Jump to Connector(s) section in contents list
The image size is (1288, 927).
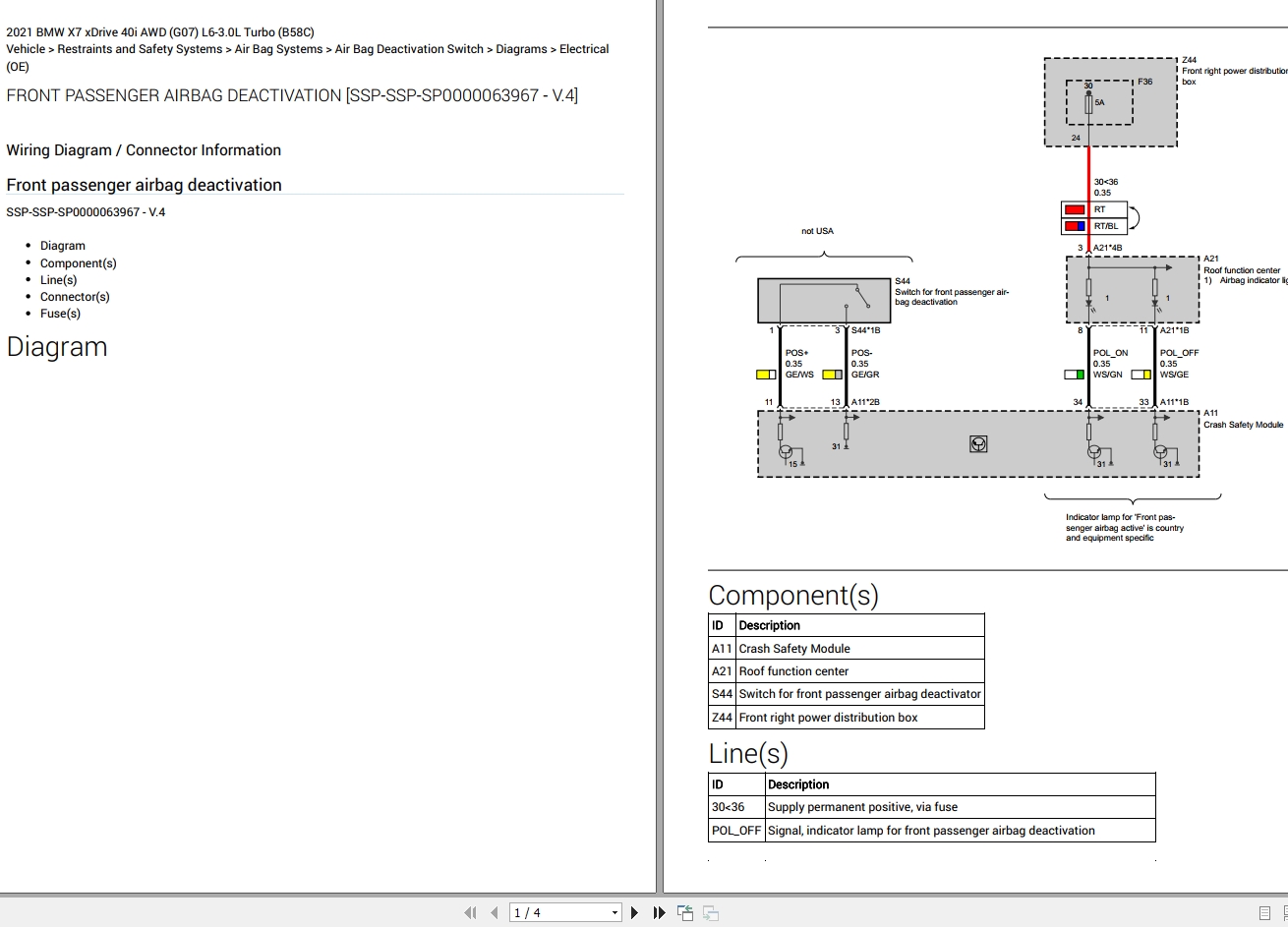click(75, 296)
